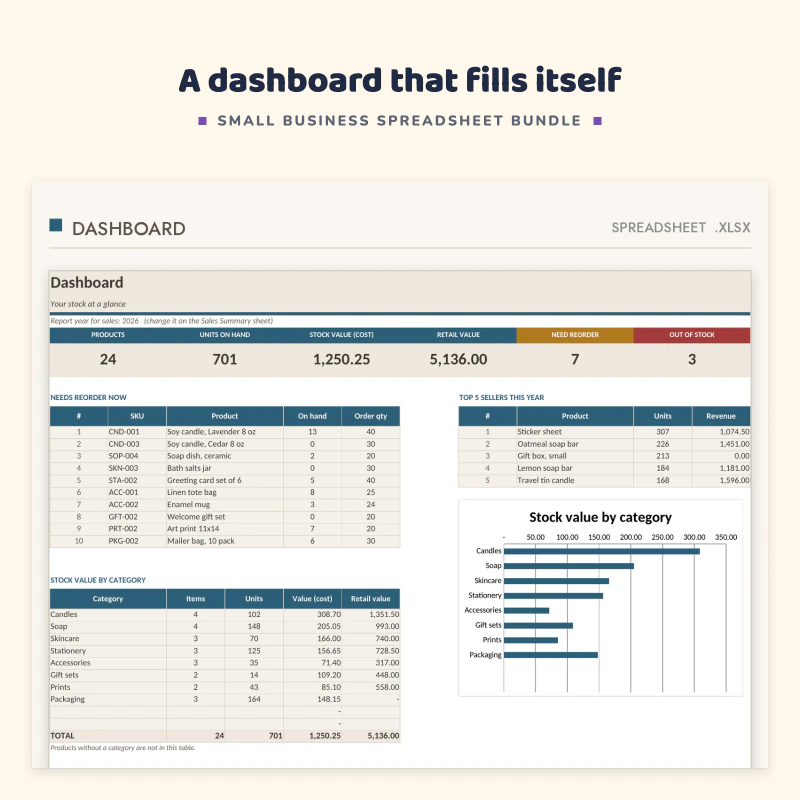Image resolution: width=800 pixels, height=800 pixels.
Task: Click the Candles bar in the chart
Action: pos(602,551)
